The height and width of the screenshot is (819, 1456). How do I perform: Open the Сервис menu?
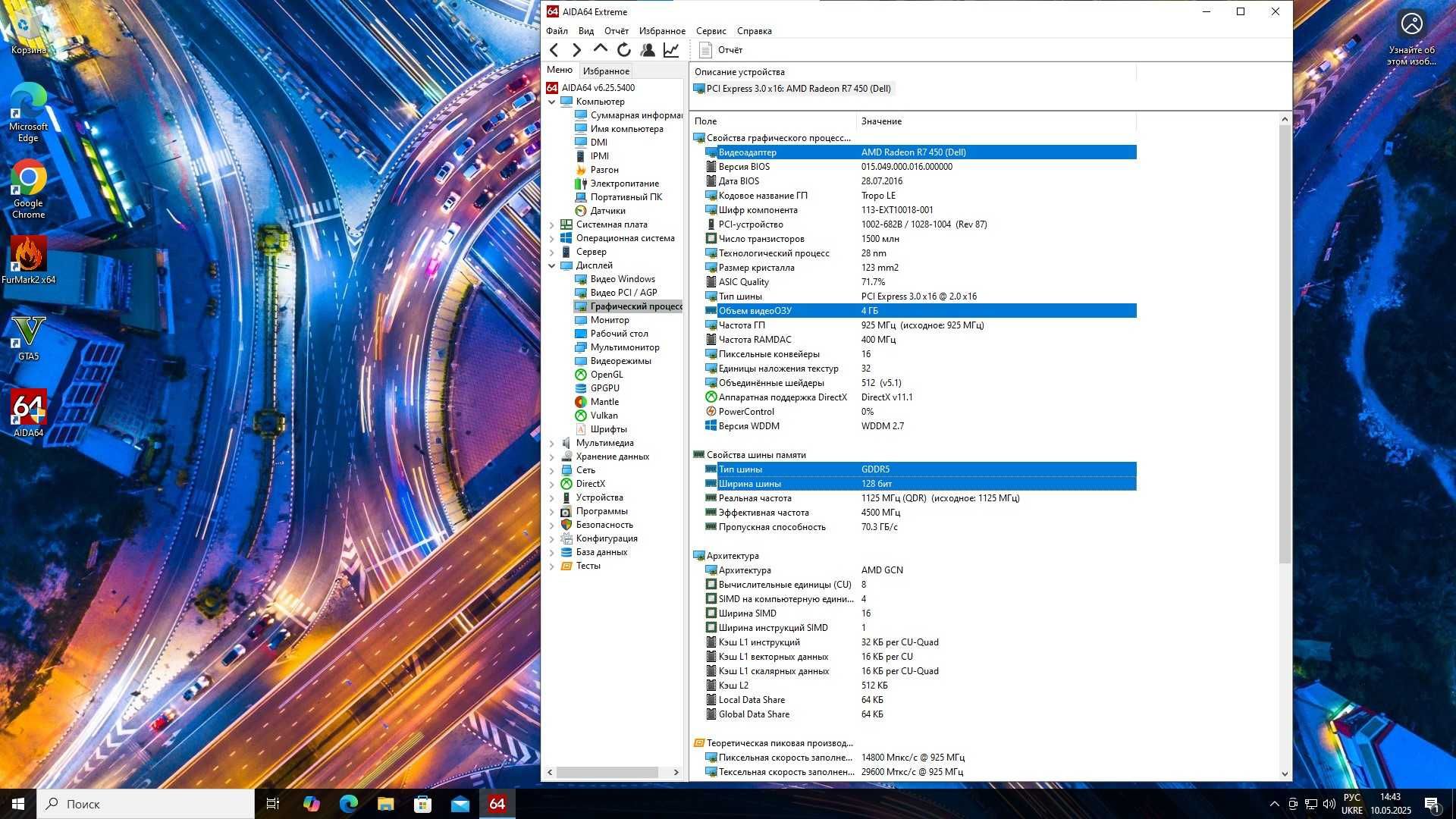pyautogui.click(x=711, y=31)
